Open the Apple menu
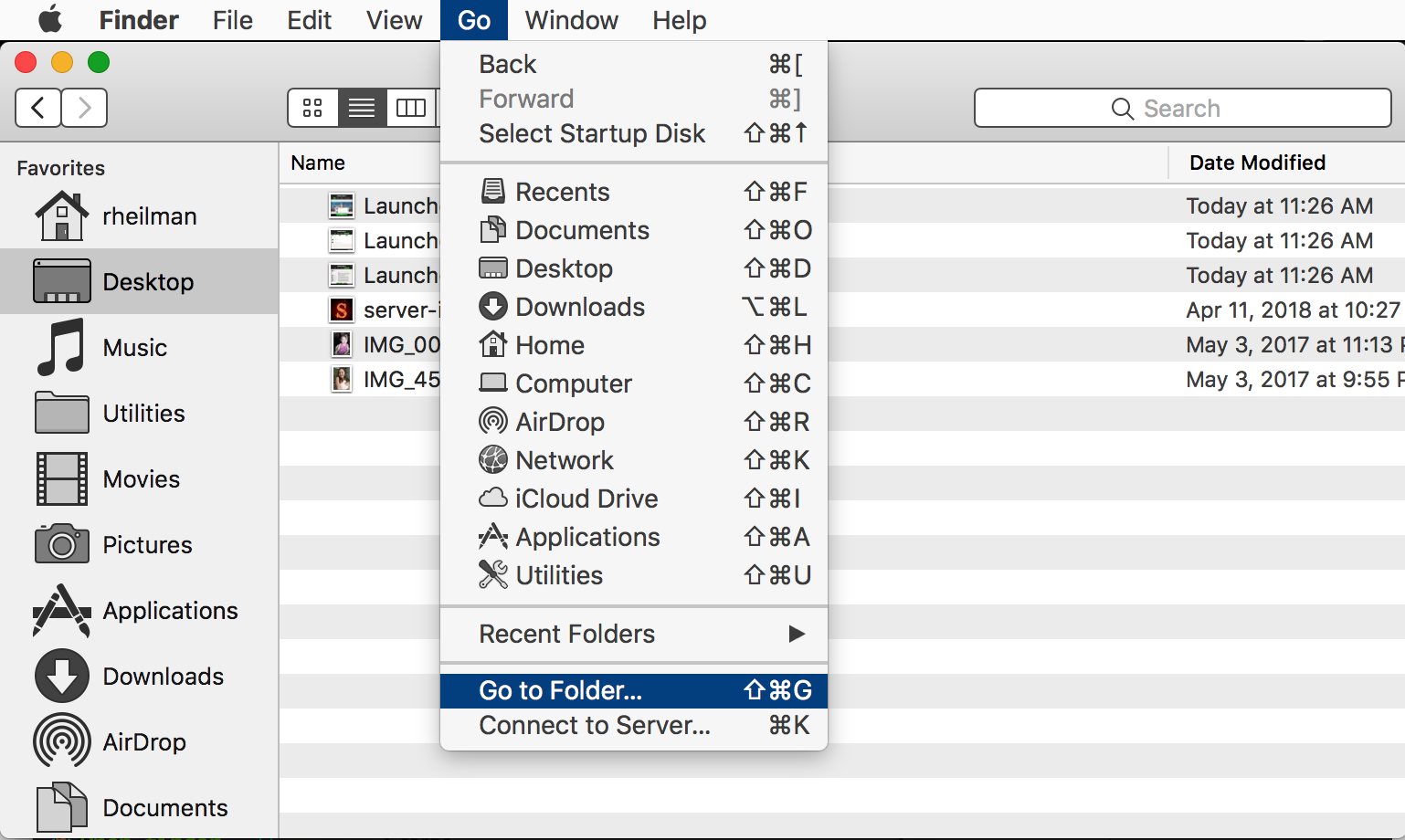Image resolution: width=1405 pixels, height=840 pixels. [50, 19]
